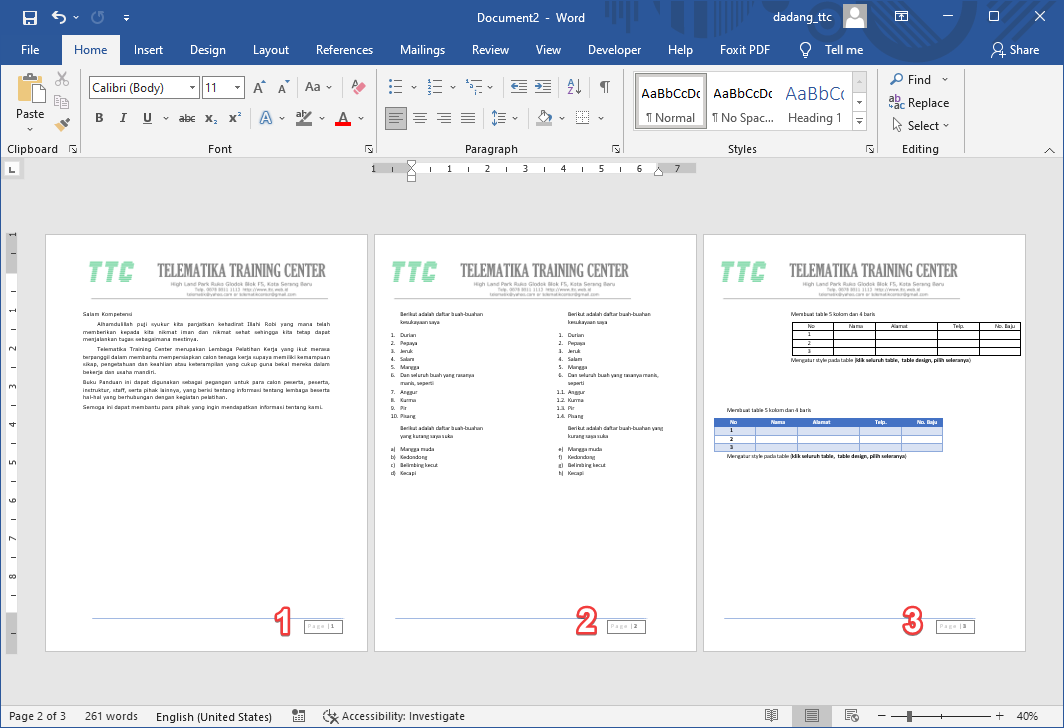This screenshot has width=1064, height=728.
Task: Click the Share button
Action: click(1014, 50)
